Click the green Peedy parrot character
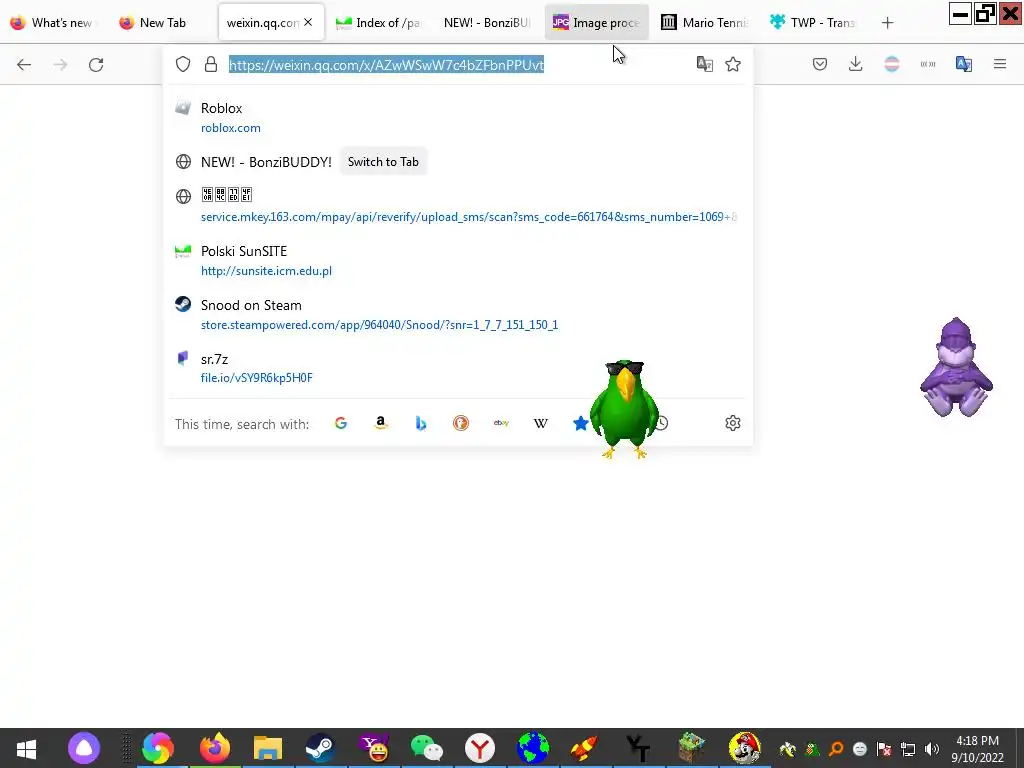1024x768 pixels. point(623,409)
